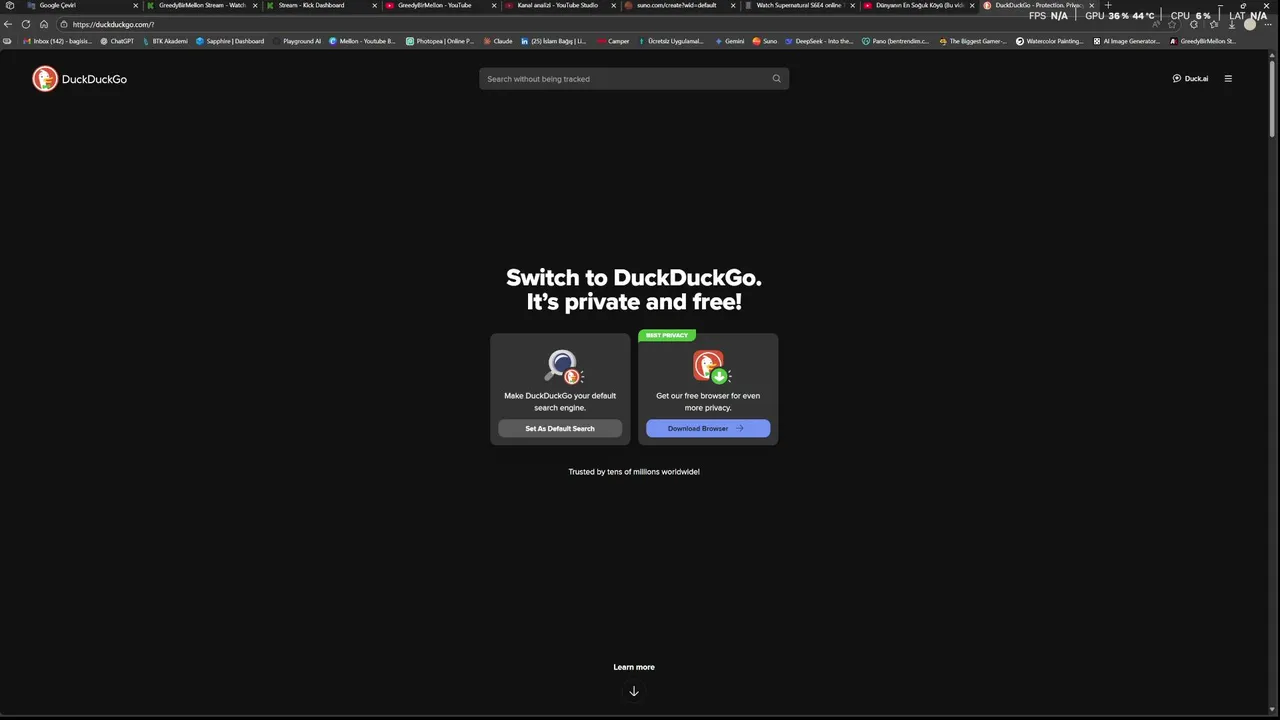Image resolution: width=1280 pixels, height=720 pixels.
Task: Open the ChatGPT bookmark
Action: click(x=117, y=42)
